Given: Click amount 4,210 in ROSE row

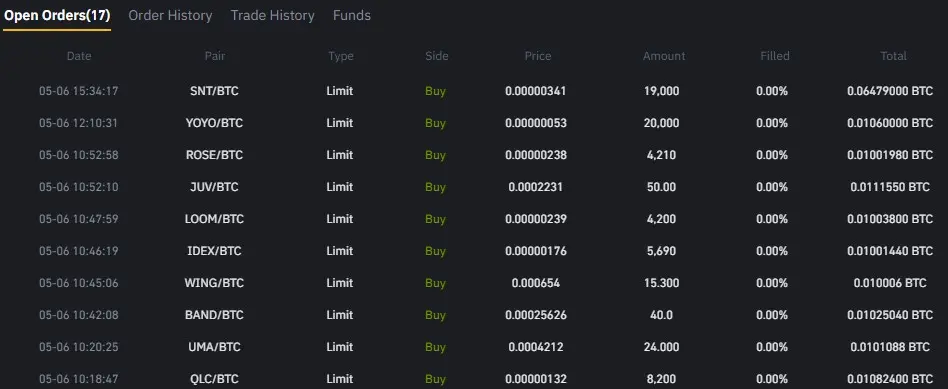Looking at the screenshot, I should (x=661, y=155).
